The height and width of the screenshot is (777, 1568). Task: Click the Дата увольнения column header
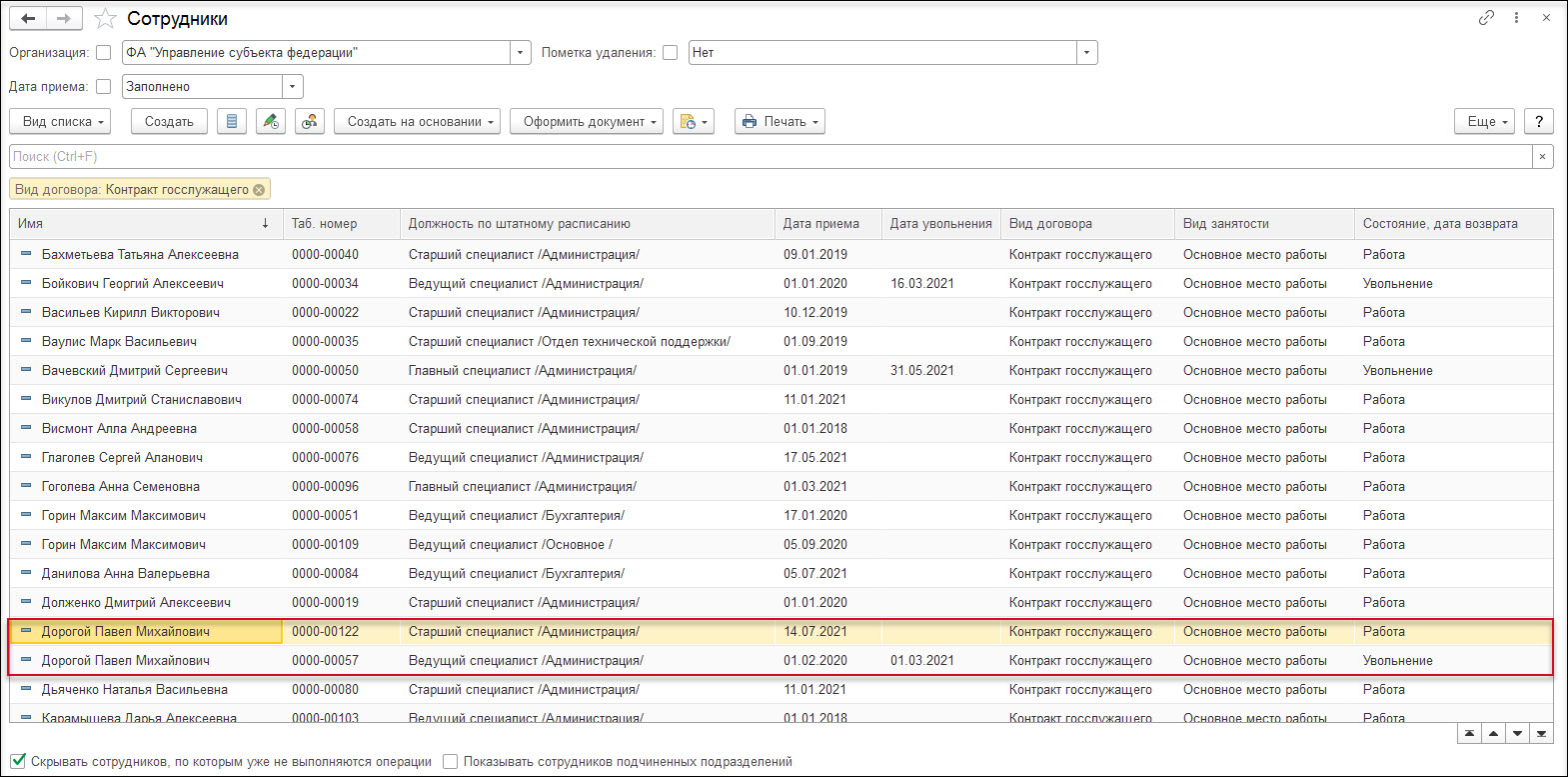tap(941, 224)
